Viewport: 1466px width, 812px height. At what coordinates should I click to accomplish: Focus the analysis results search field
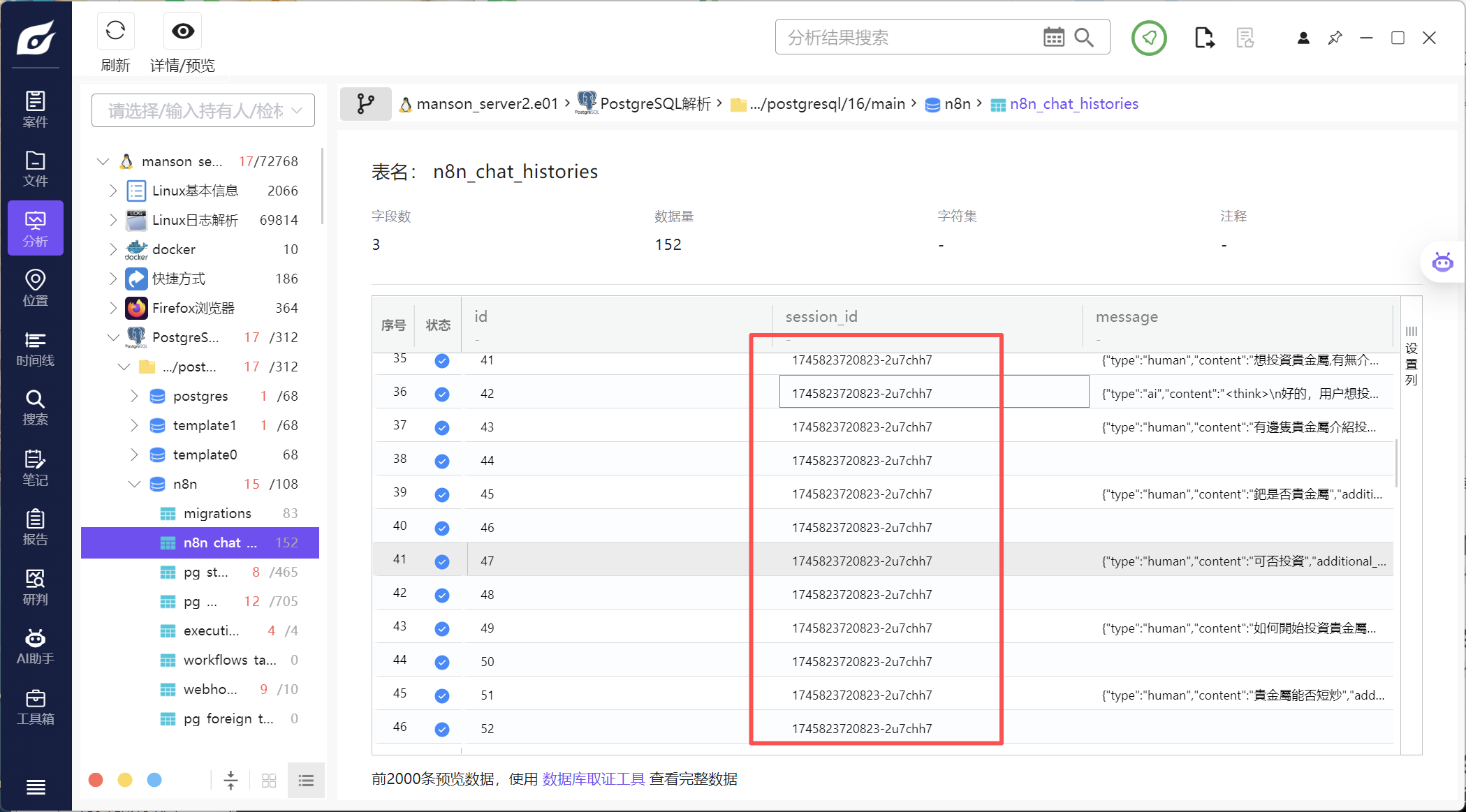click(x=908, y=37)
